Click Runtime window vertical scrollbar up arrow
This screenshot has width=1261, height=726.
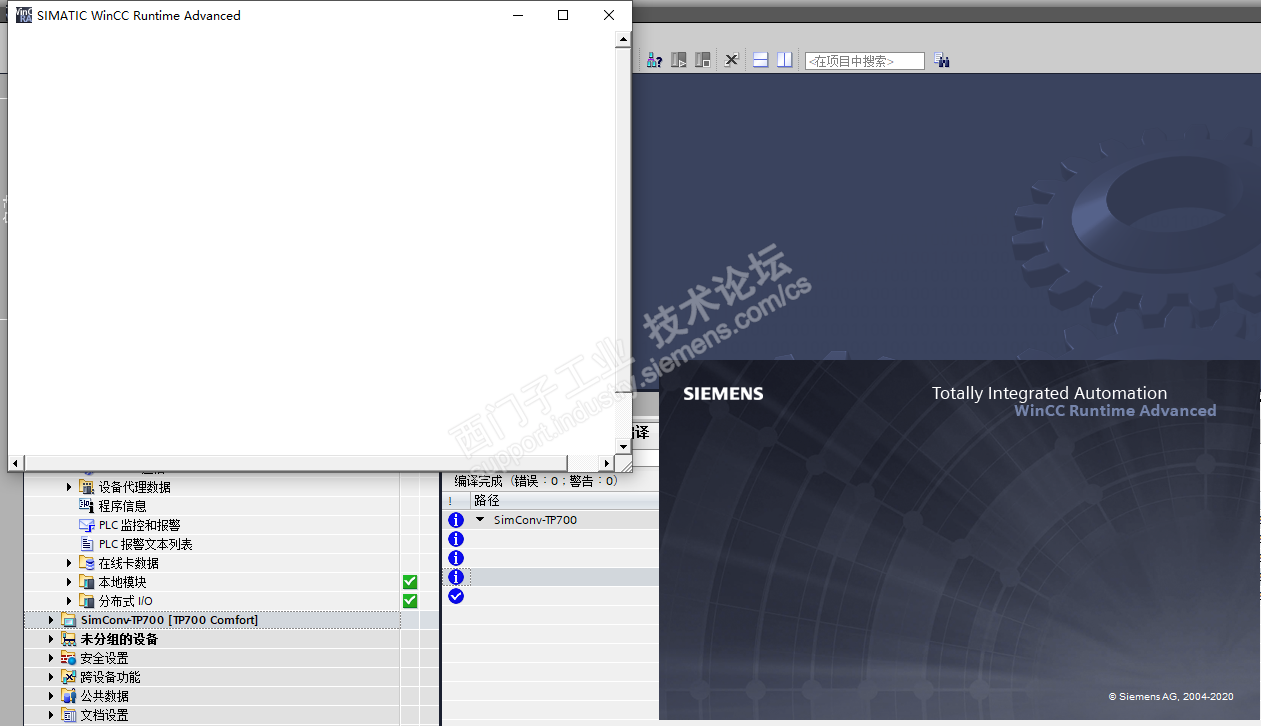pyautogui.click(x=623, y=40)
